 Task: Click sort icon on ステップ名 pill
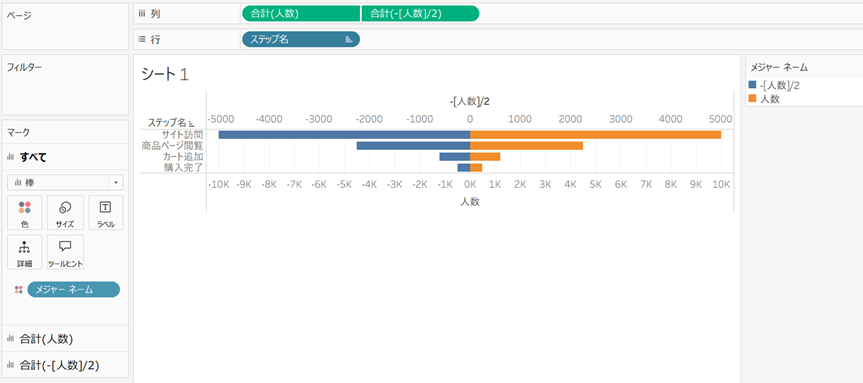[348, 39]
